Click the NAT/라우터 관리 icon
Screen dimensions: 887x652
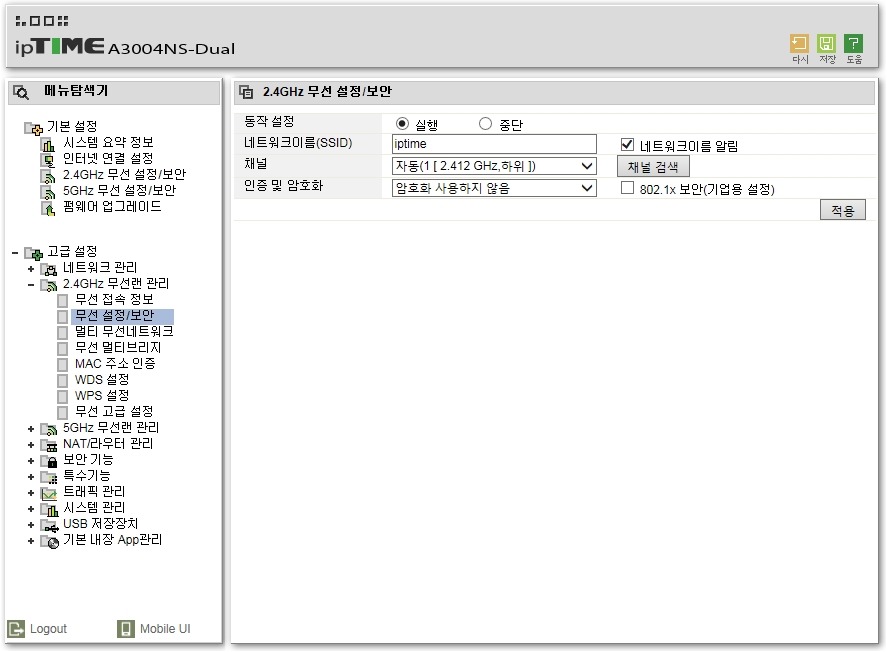click(49, 446)
